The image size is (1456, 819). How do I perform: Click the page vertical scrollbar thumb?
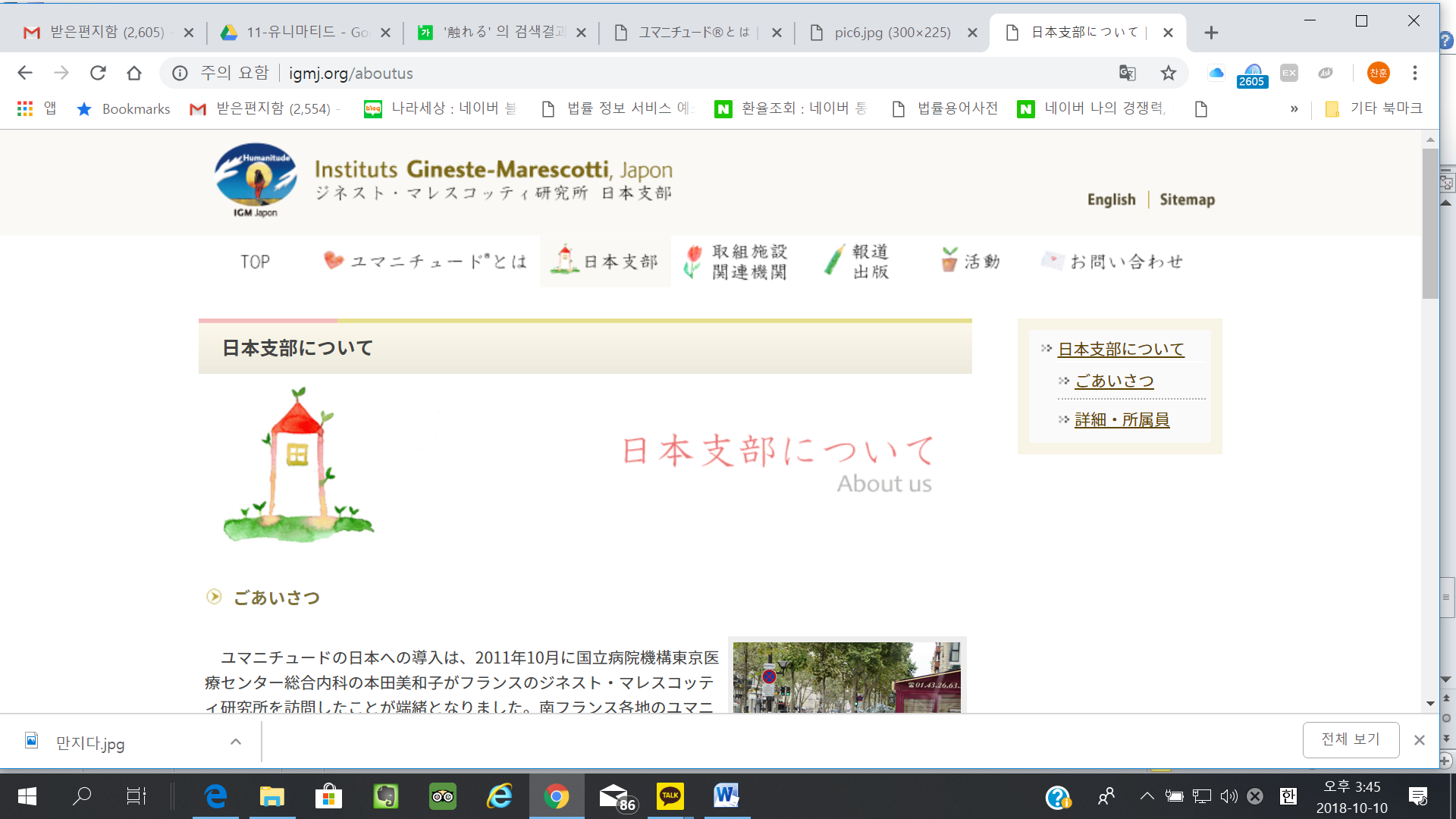(1430, 224)
